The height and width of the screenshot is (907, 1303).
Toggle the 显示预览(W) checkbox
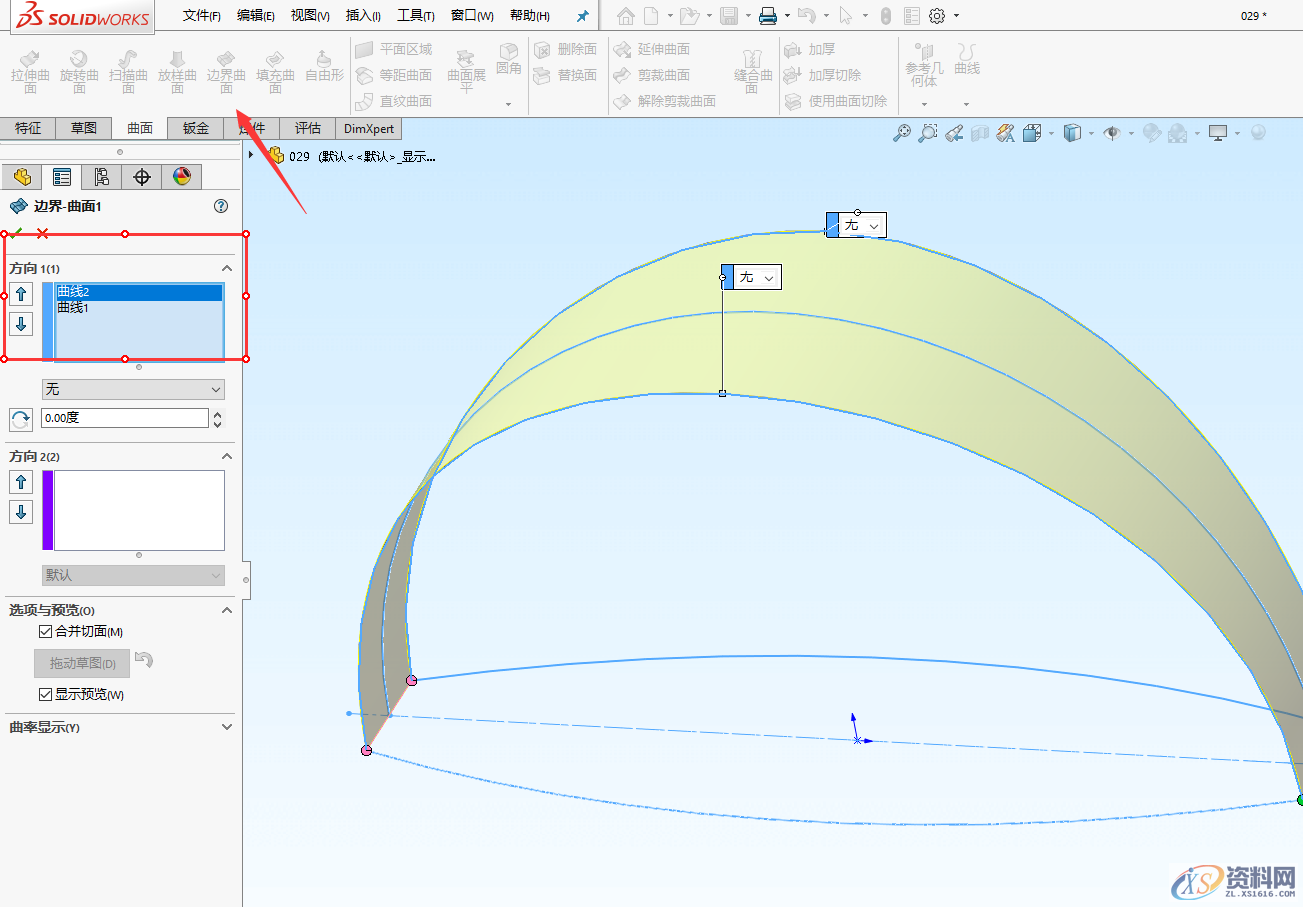coord(45,693)
